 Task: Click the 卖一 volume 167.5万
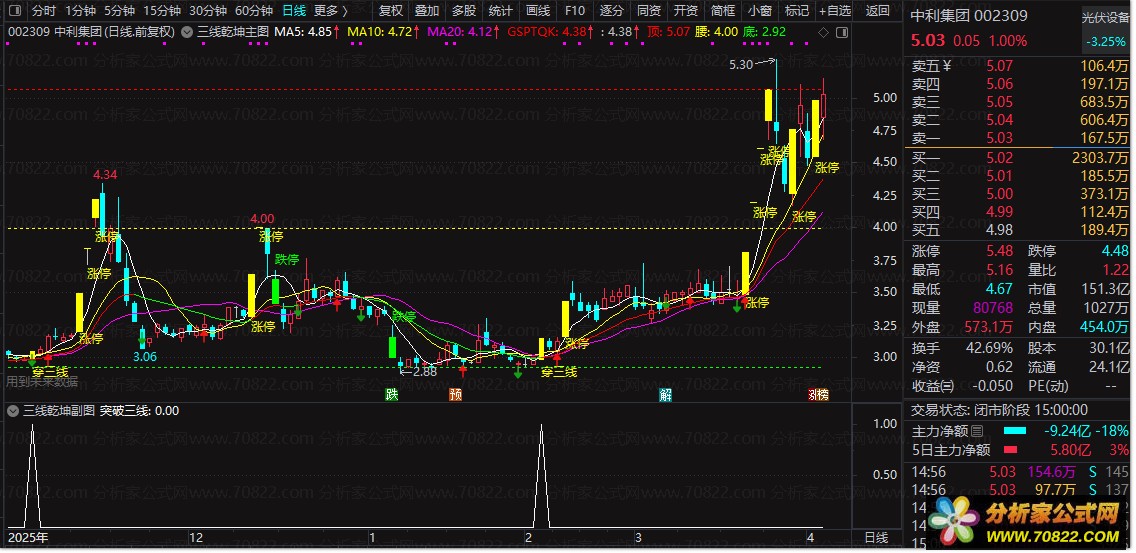pyautogui.click(x=1105, y=138)
